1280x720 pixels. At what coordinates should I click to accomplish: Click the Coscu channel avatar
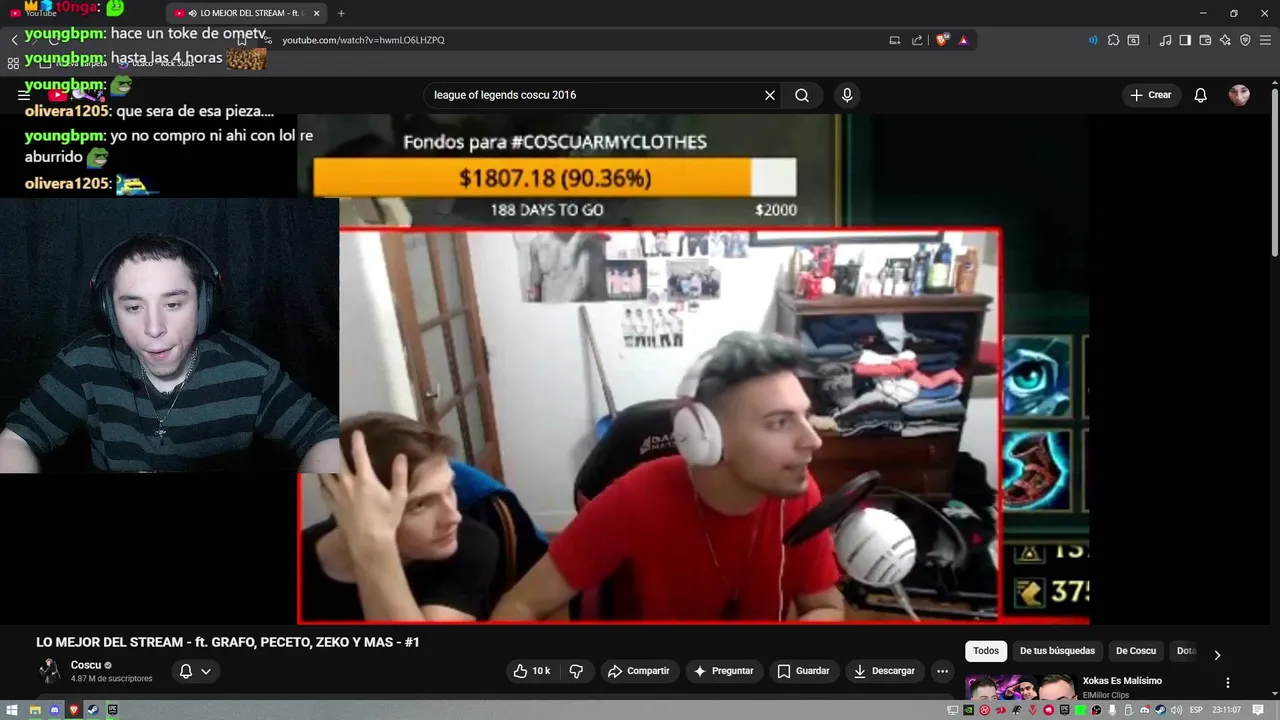pyautogui.click(x=49, y=671)
